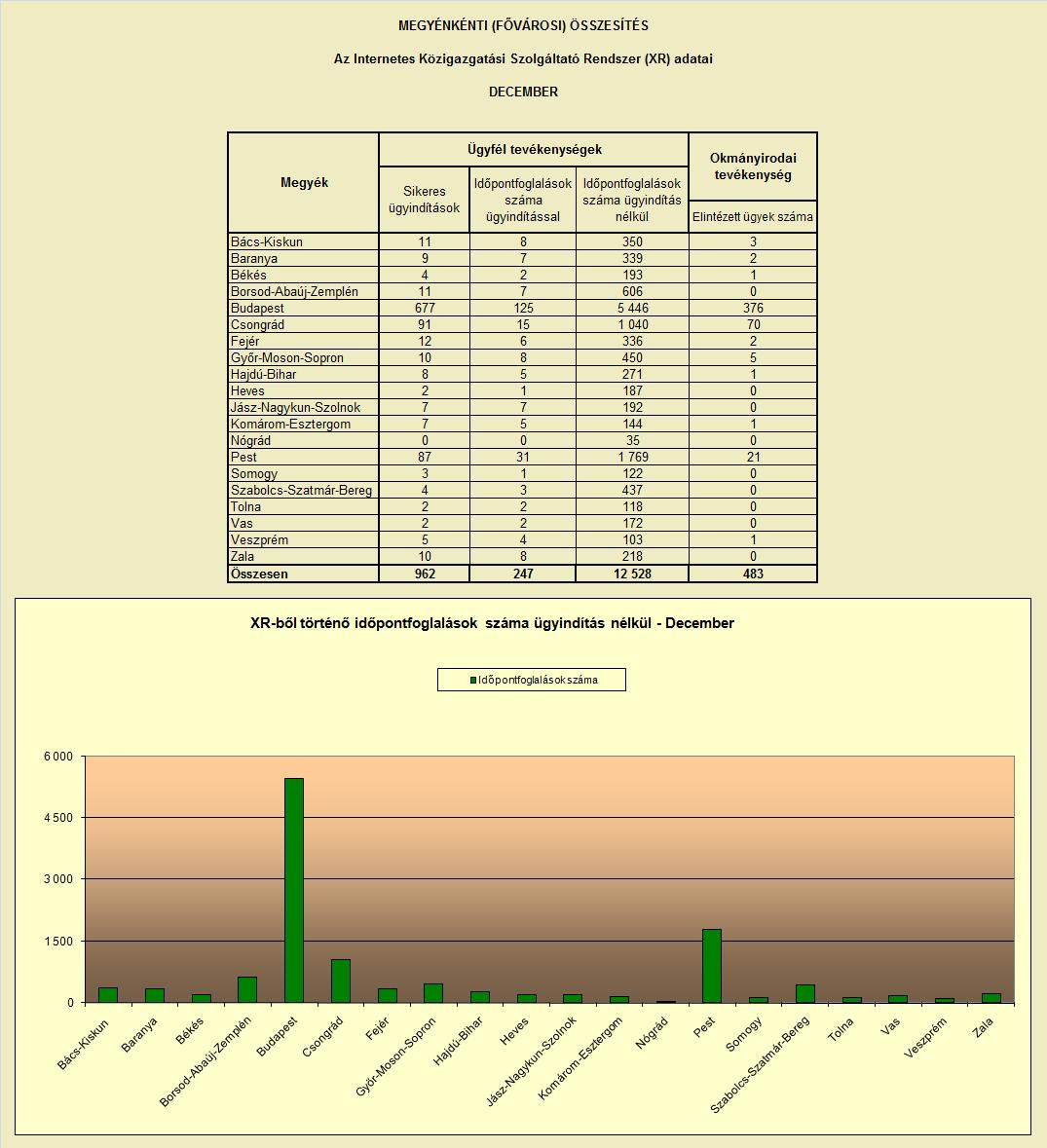Click the green legend color marker
The width and height of the screenshot is (1047, 1148).
coord(473,681)
